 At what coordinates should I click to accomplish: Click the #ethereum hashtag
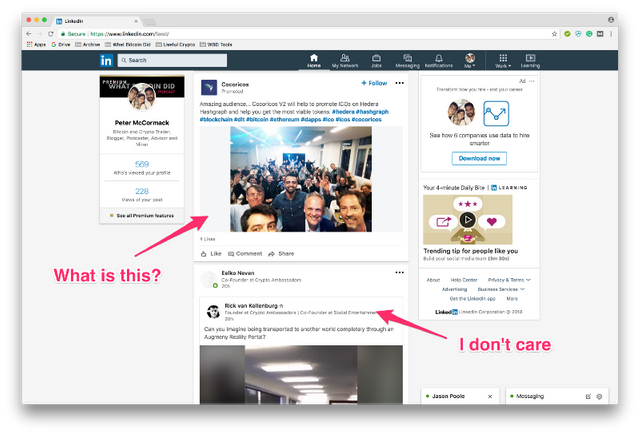pos(284,119)
